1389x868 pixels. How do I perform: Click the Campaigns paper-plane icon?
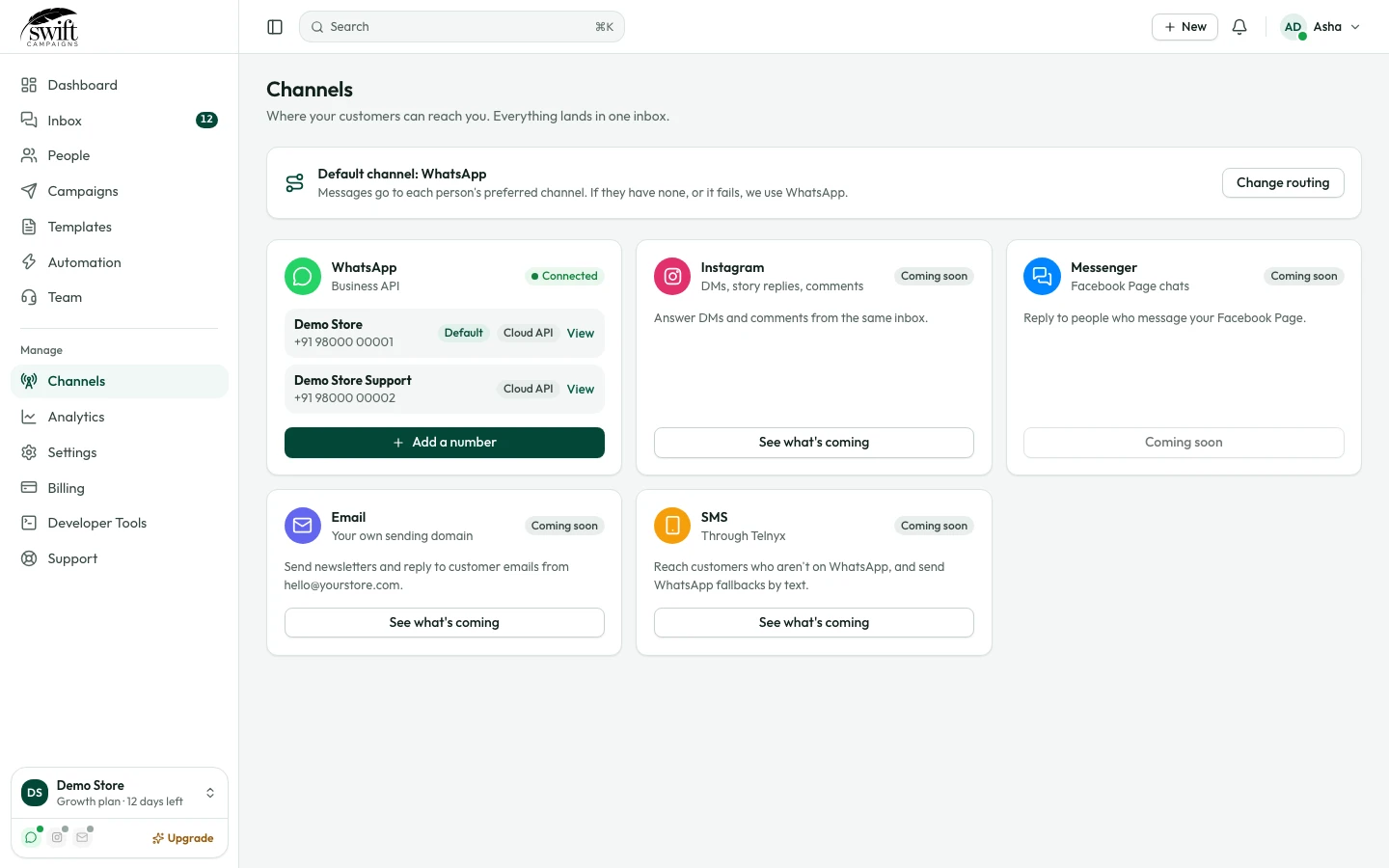click(29, 191)
